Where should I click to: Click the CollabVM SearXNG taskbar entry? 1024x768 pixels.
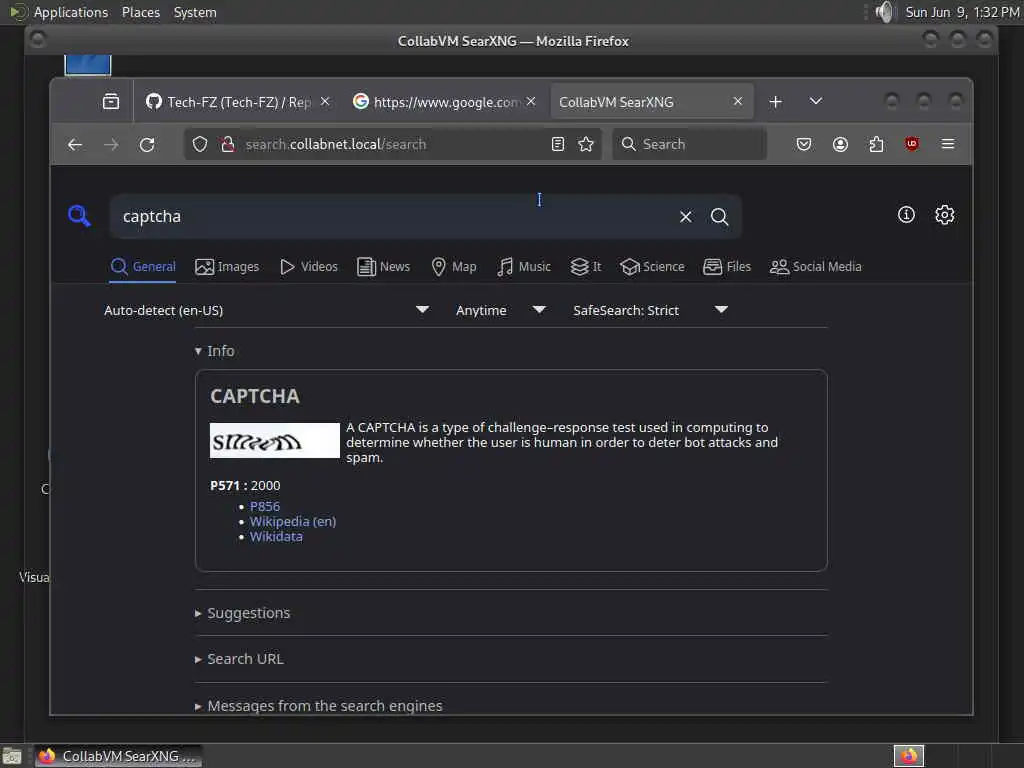[x=118, y=756]
